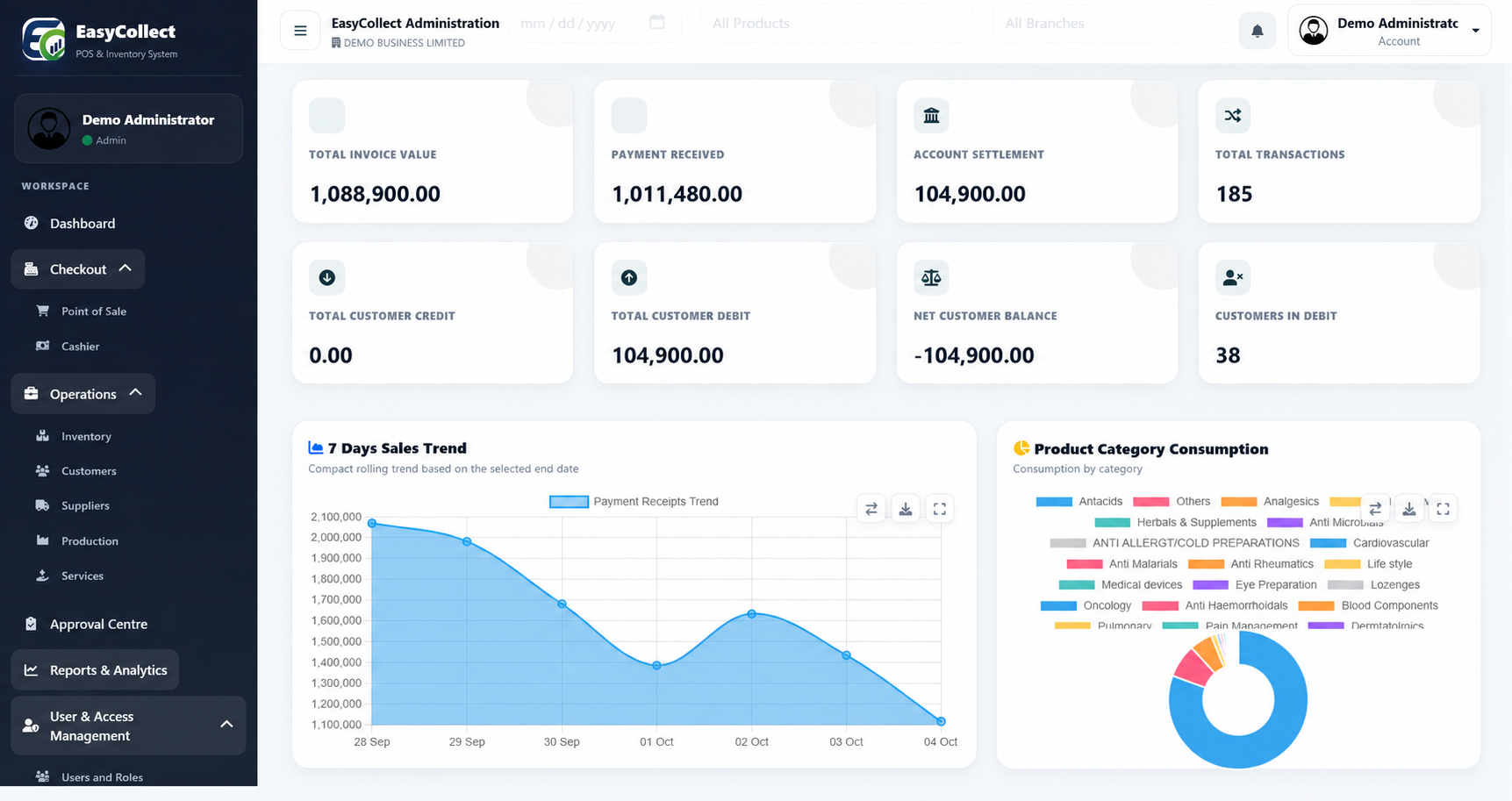Click the blue Antacids legend color swatch
The height and width of the screenshot is (801, 1512).
pyautogui.click(x=1054, y=502)
